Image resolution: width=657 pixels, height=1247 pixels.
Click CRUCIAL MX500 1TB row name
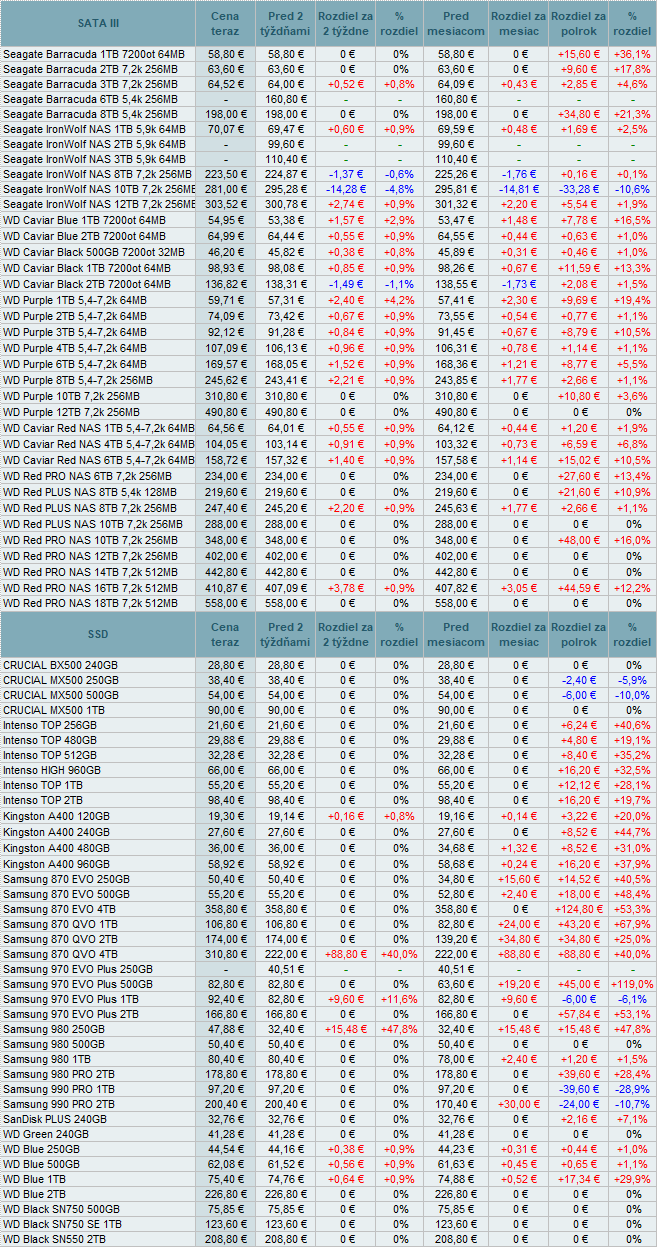pyautogui.click(x=54, y=709)
